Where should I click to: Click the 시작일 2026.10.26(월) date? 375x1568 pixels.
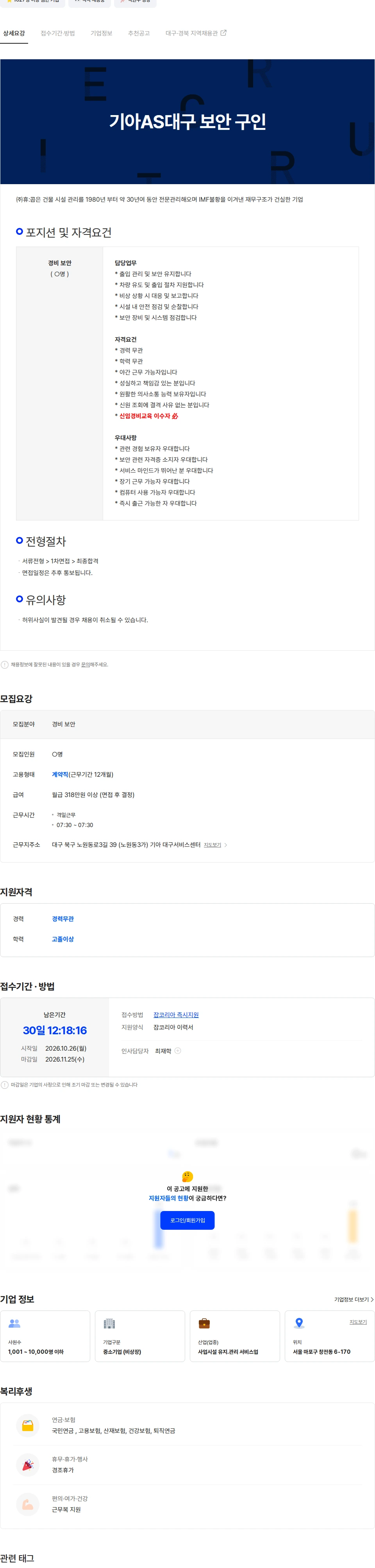66,1048
